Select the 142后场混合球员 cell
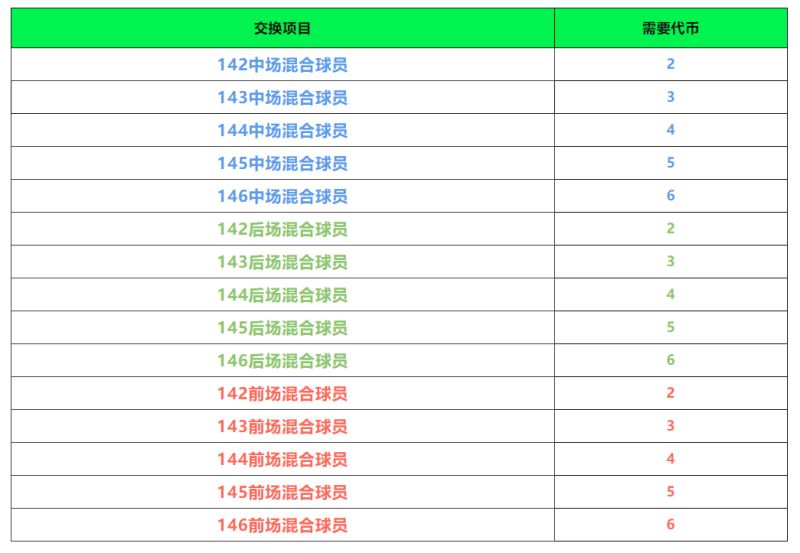Viewport: 800px width, 553px height. [283, 229]
